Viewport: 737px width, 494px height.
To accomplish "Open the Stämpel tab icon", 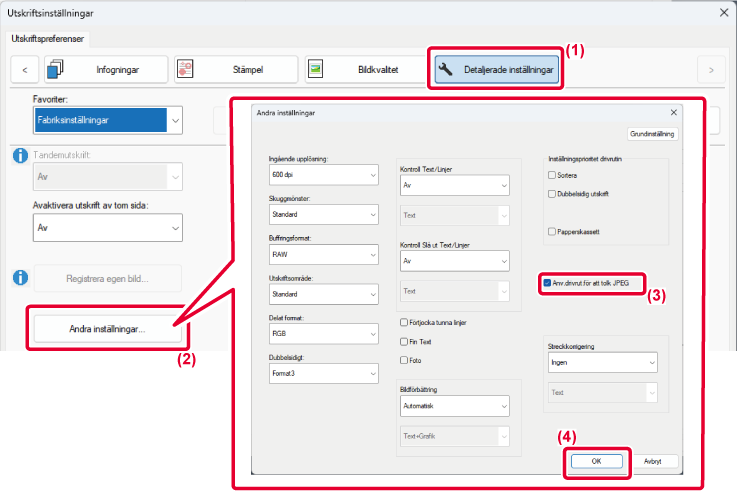I will click(x=187, y=69).
